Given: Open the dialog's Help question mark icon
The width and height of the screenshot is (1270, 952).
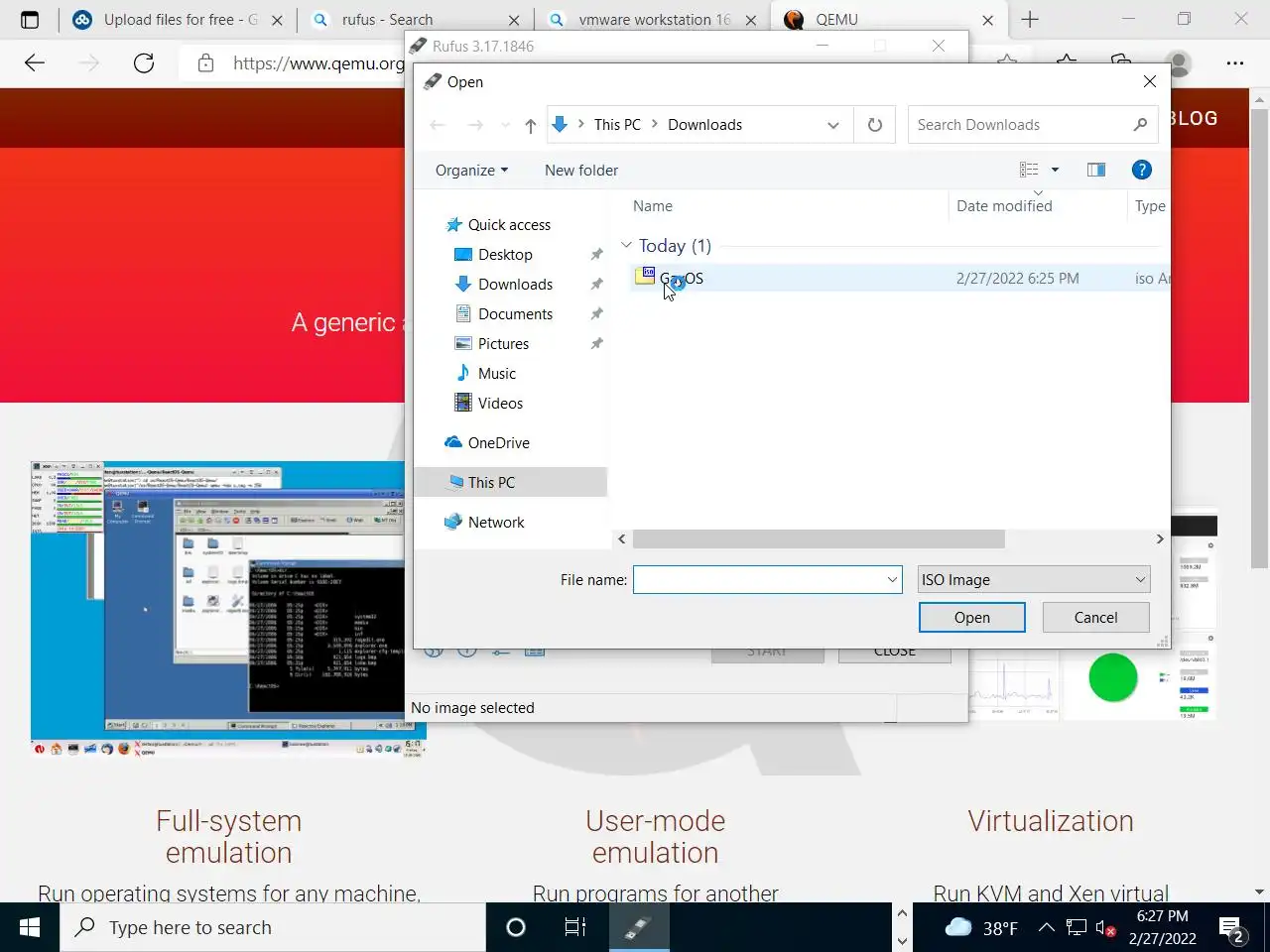Looking at the screenshot, I should coord(1142,170).
